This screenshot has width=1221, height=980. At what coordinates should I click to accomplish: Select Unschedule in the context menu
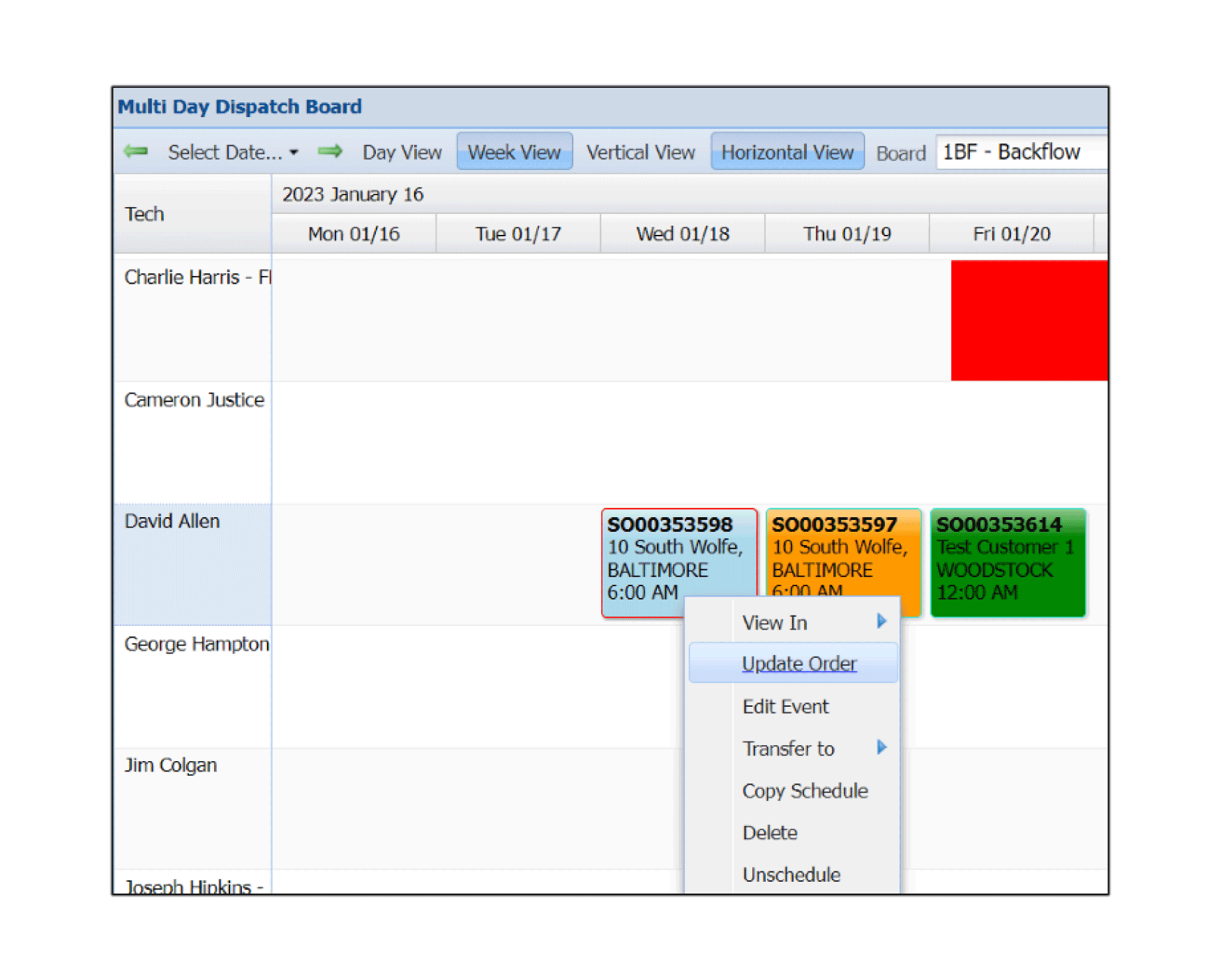click(791, 875)
